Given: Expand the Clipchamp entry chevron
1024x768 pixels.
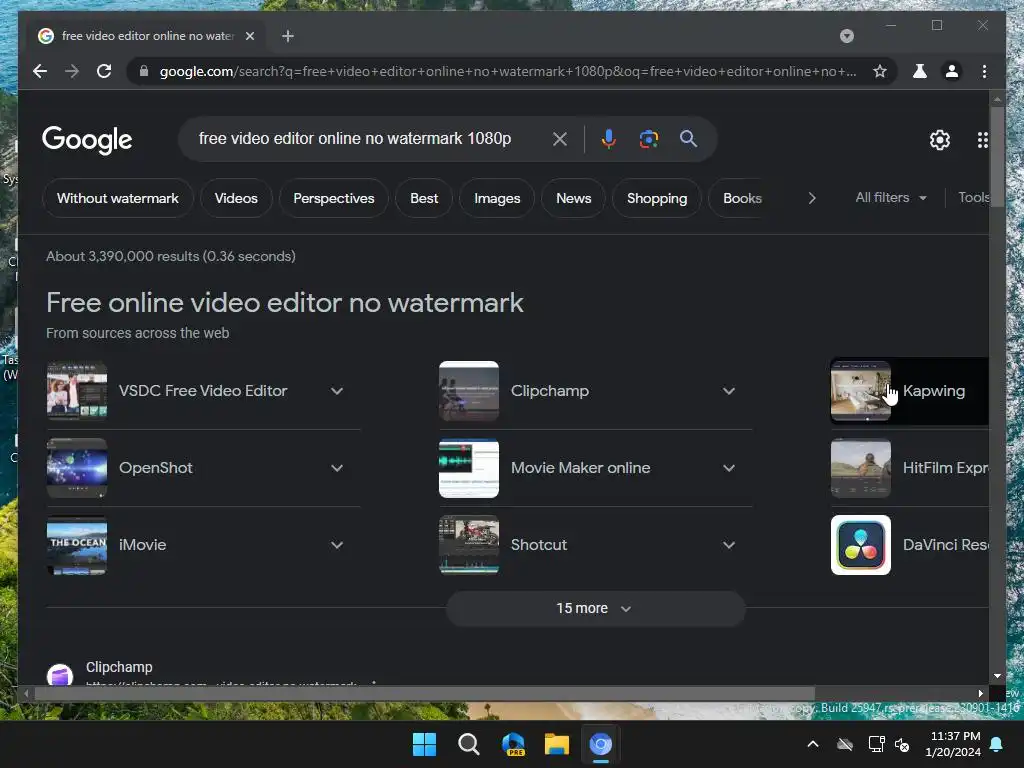Looking at the screenshot, I should pyautogui.click(x=729, y=391).
